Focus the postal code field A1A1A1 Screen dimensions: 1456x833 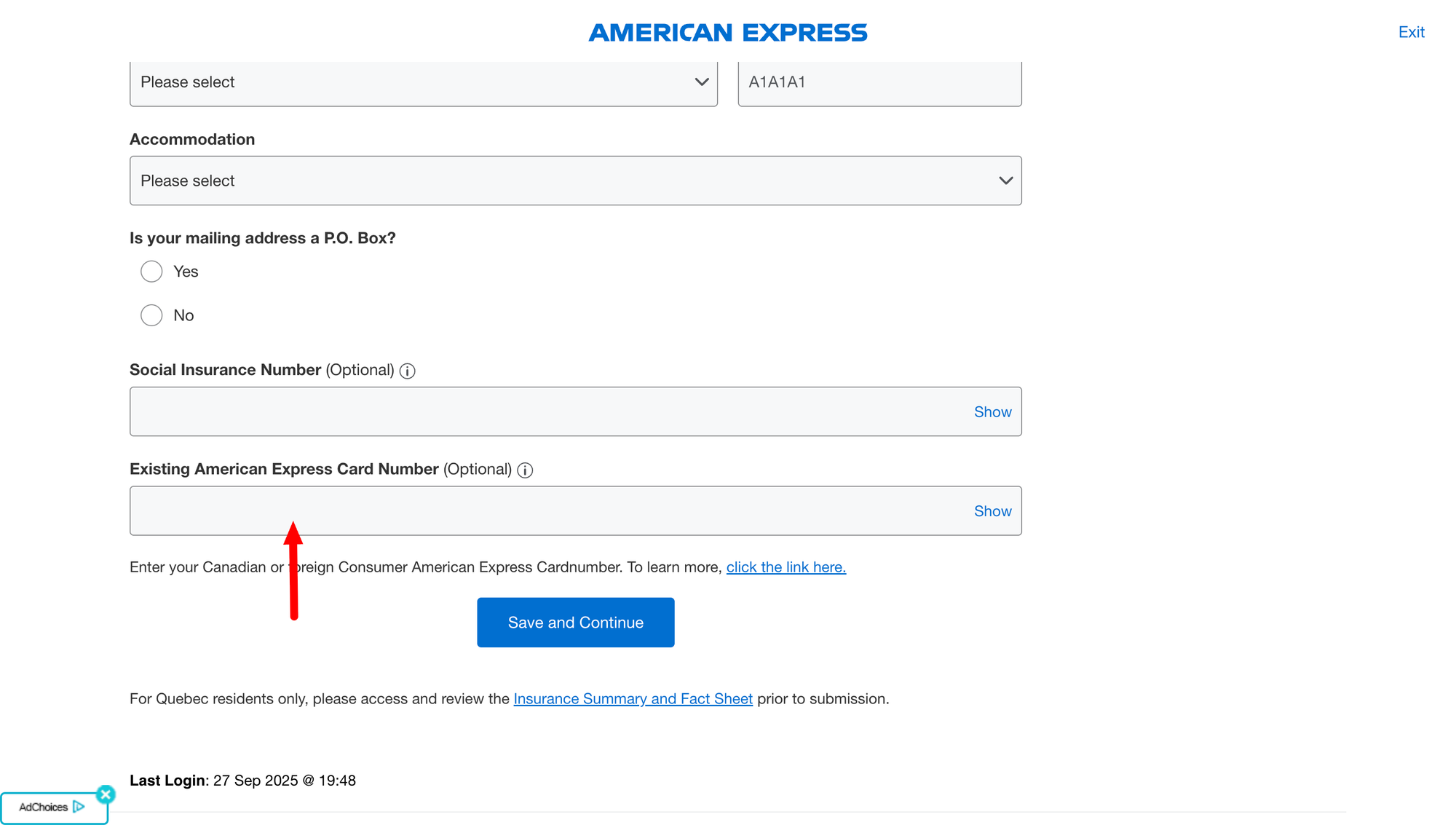click(x=879, y=82)
